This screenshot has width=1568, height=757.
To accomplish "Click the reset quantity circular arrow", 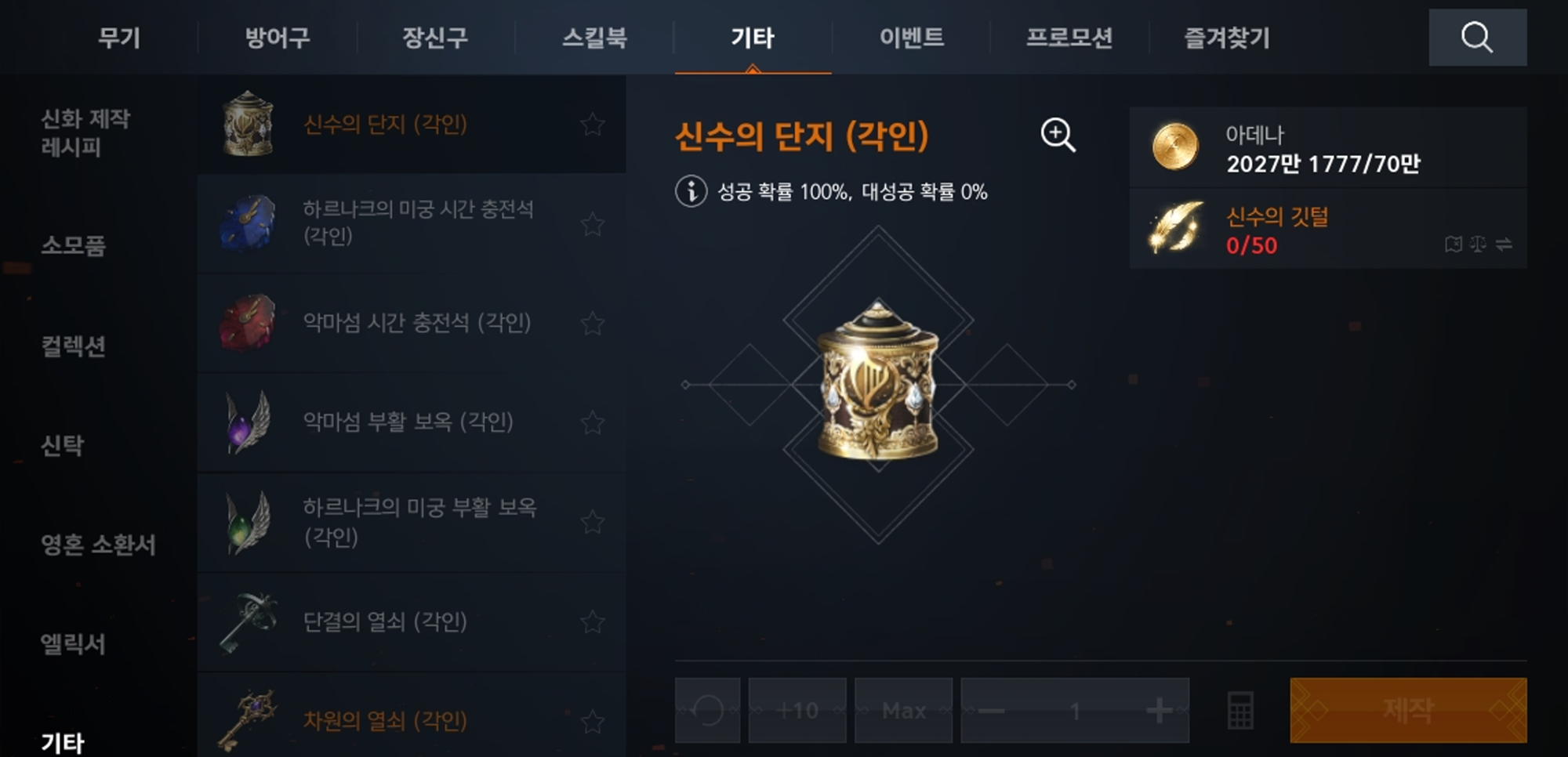I will (x=707, y=710).
